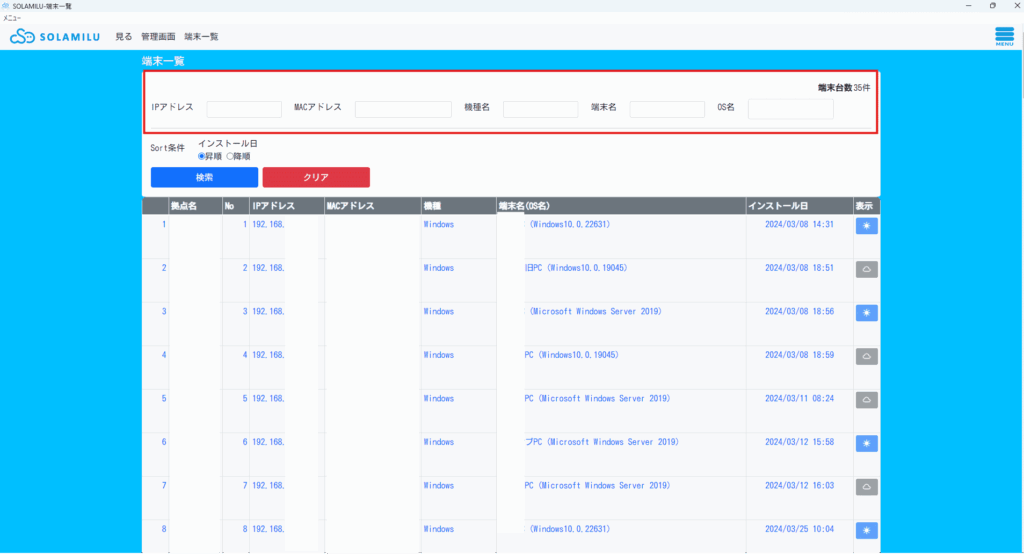
Task: Click 旧PC (Windows10.0.19045) terminal name
Action: click(x=576, y=268)
